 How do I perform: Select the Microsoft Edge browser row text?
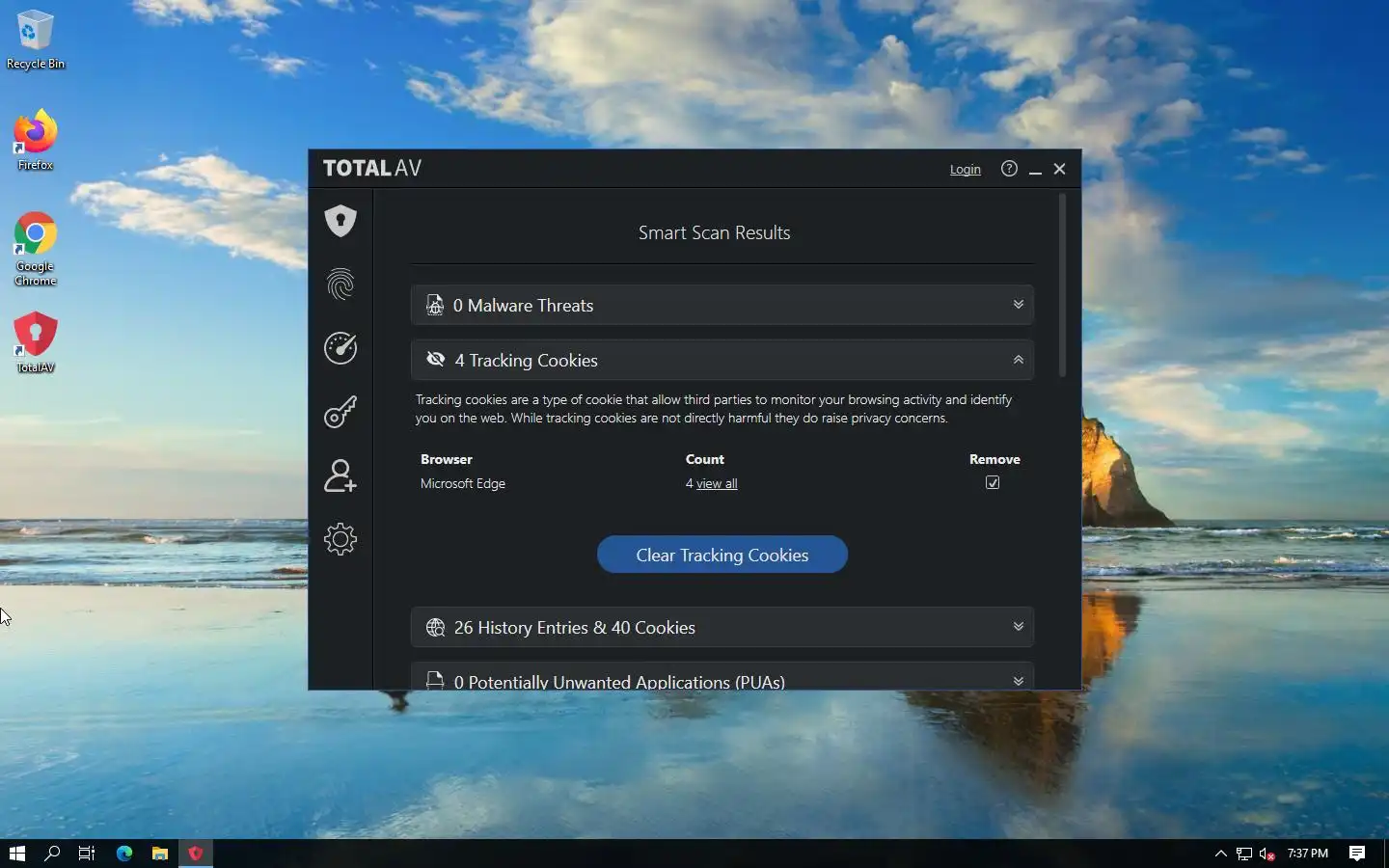tap(463, 484)
